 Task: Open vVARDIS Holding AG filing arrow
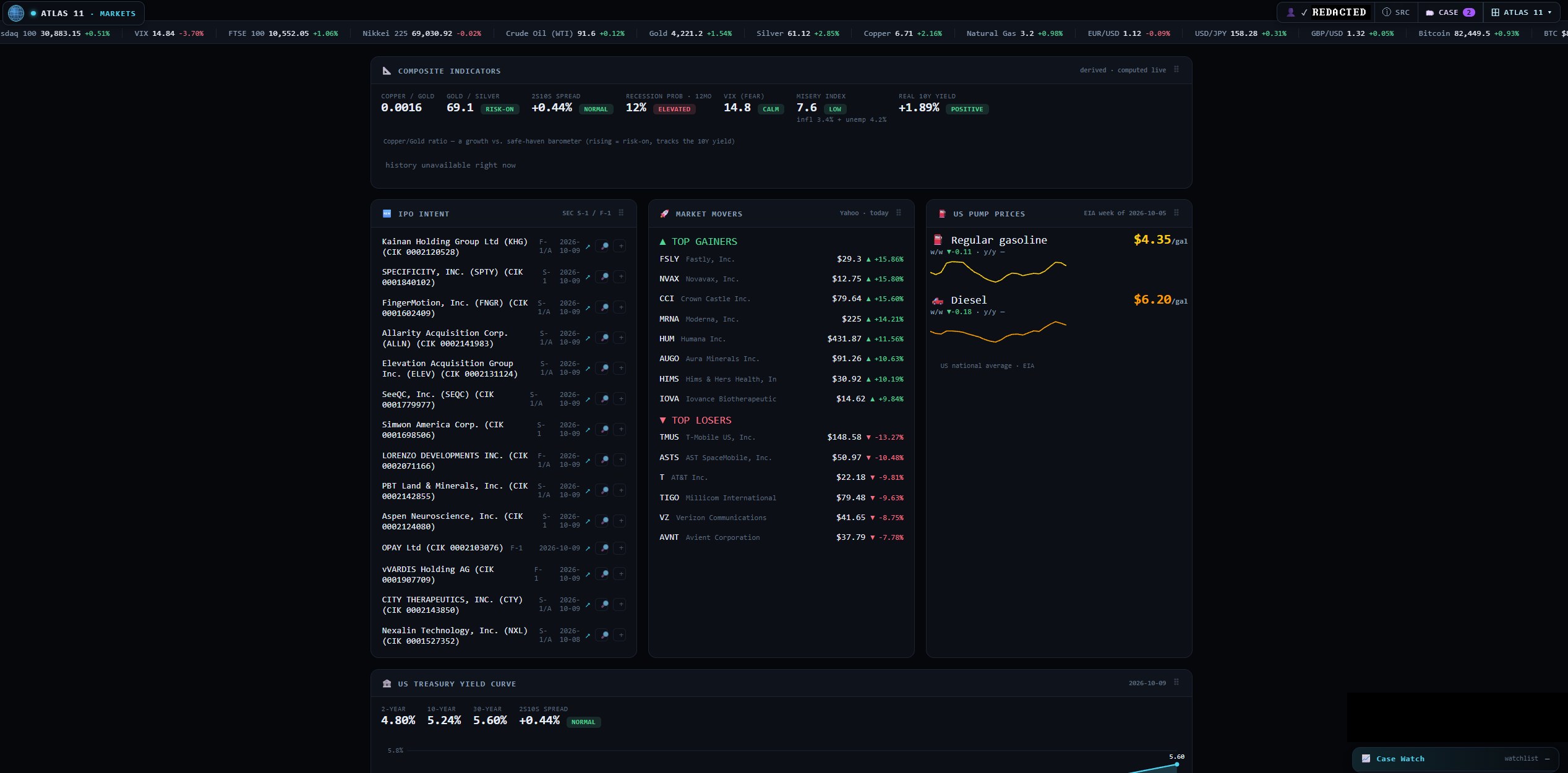[588, 574]
